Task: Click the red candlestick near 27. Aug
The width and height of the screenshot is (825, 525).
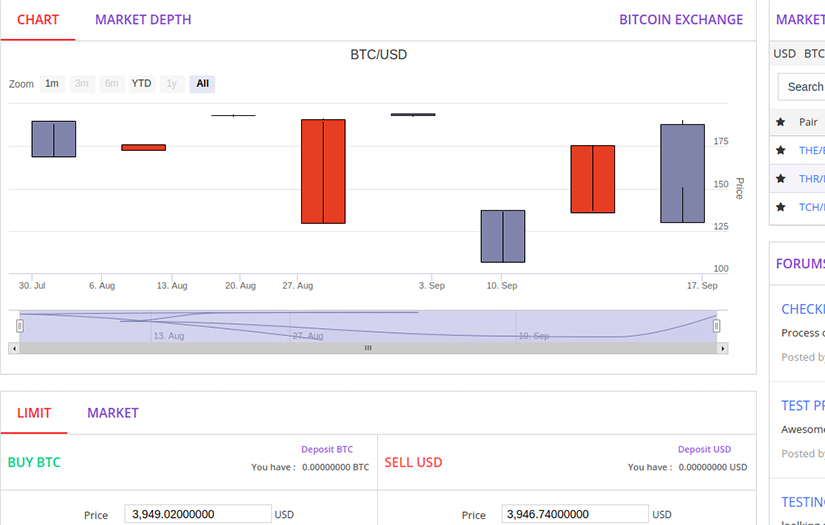Action: (323, 171)
